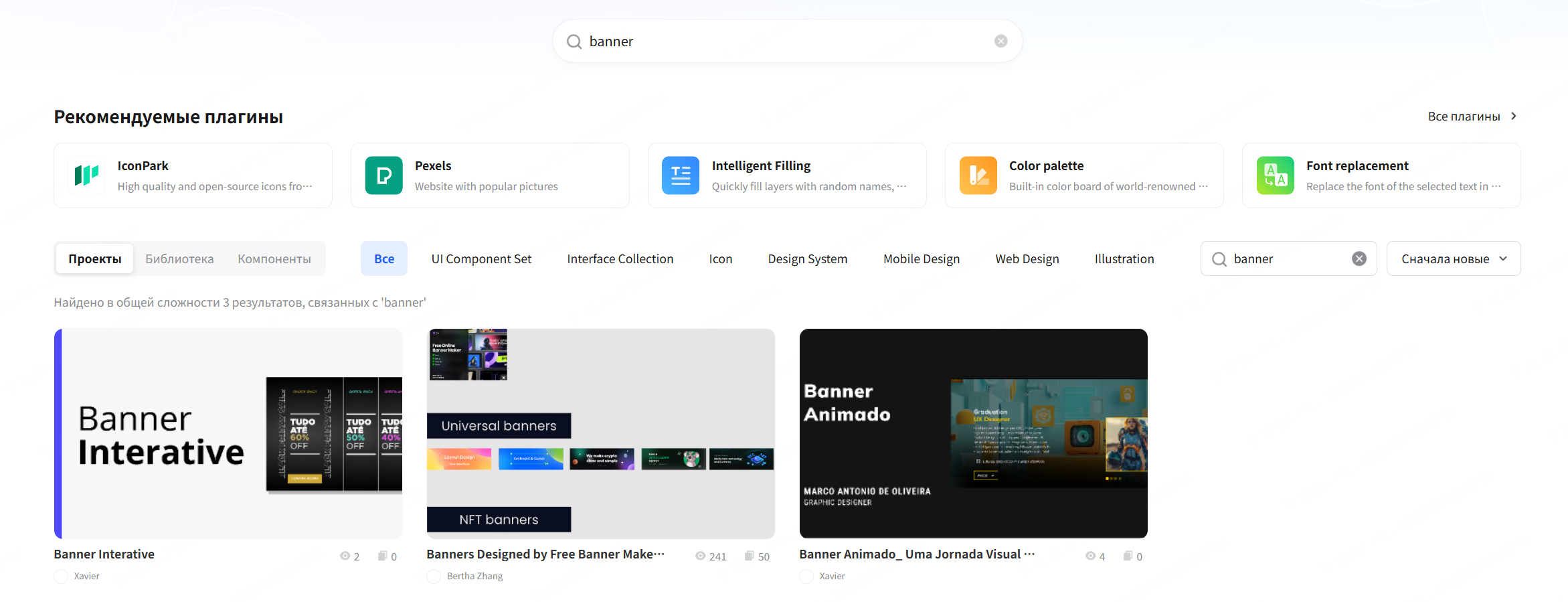This screenshot has width=1568, height=602.
Task: Switch to the Библиотека tab
Action: pos(179,259)
